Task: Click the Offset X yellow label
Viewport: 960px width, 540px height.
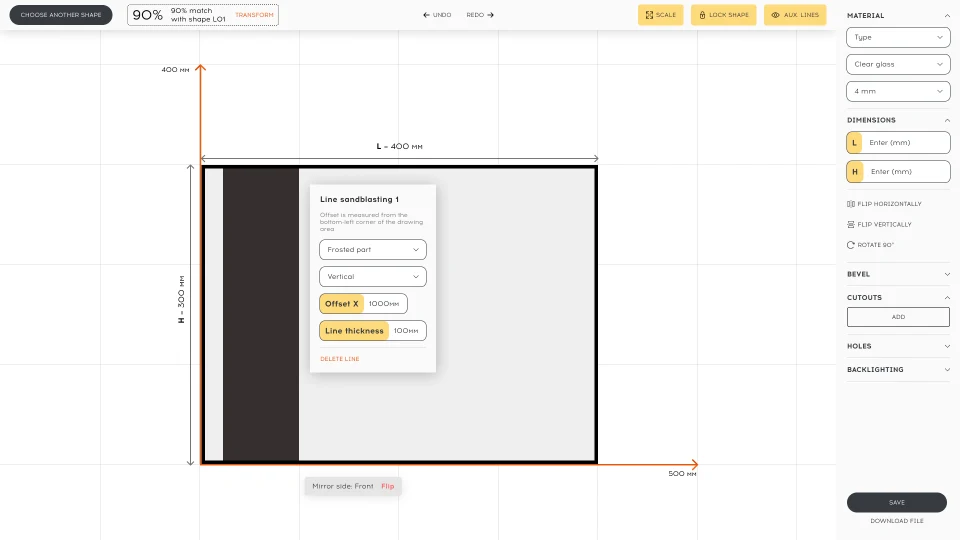Action: [x=342, y=304]
